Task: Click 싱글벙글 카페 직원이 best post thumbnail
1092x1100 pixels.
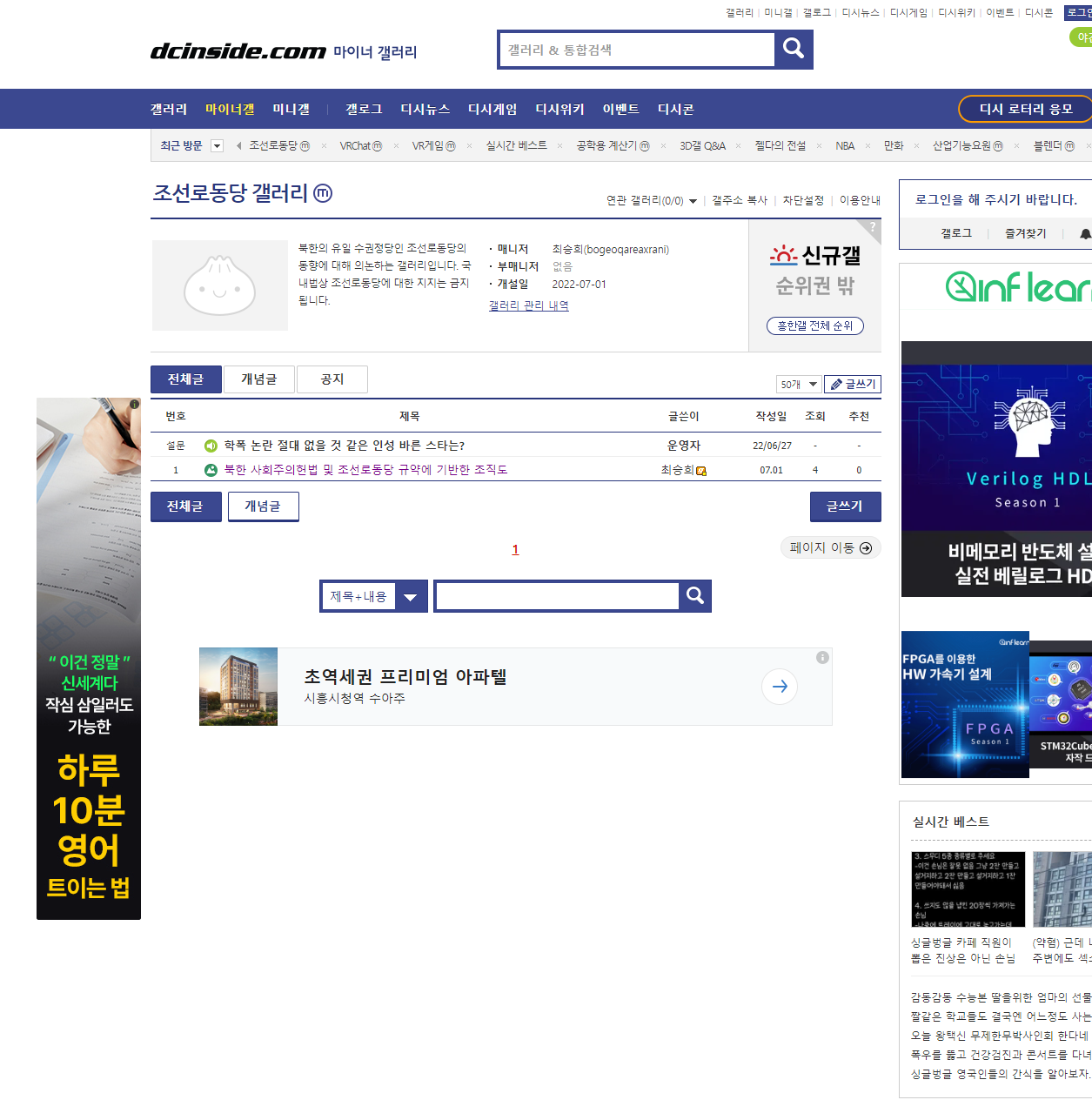Action: coord(968,889)
